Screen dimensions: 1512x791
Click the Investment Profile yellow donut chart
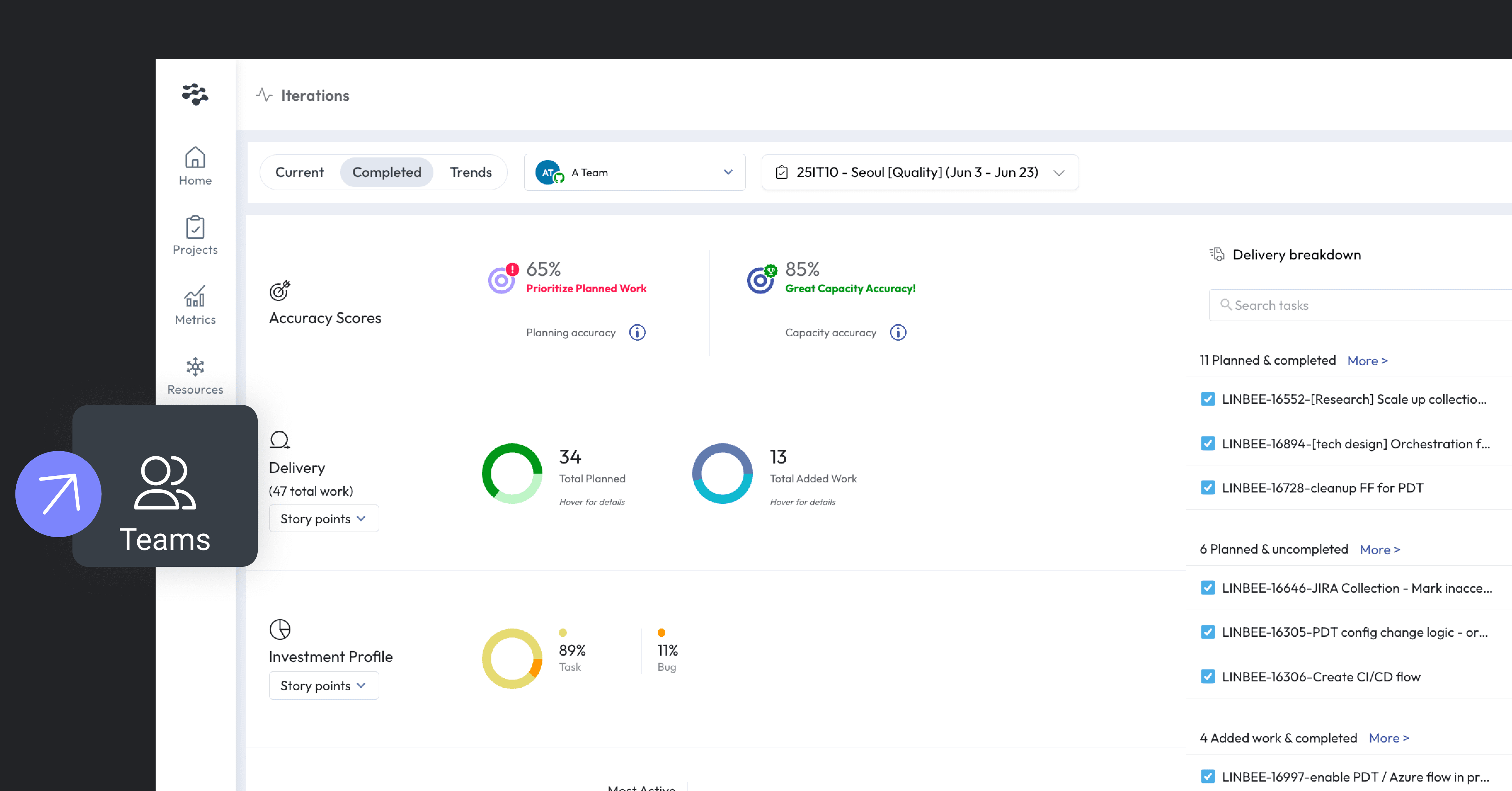click(x=512, y=659)
